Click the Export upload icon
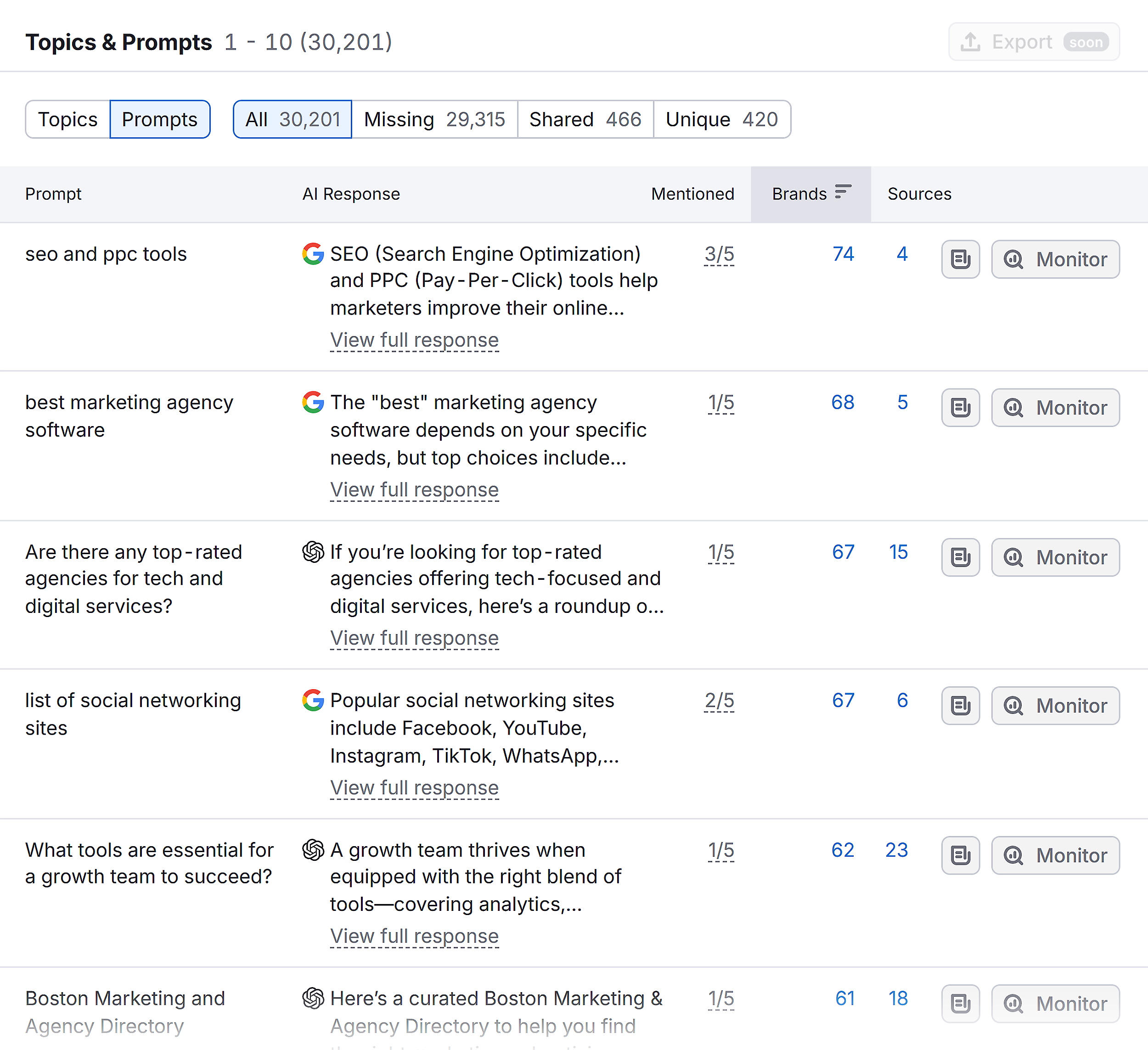 pos(970,42)
